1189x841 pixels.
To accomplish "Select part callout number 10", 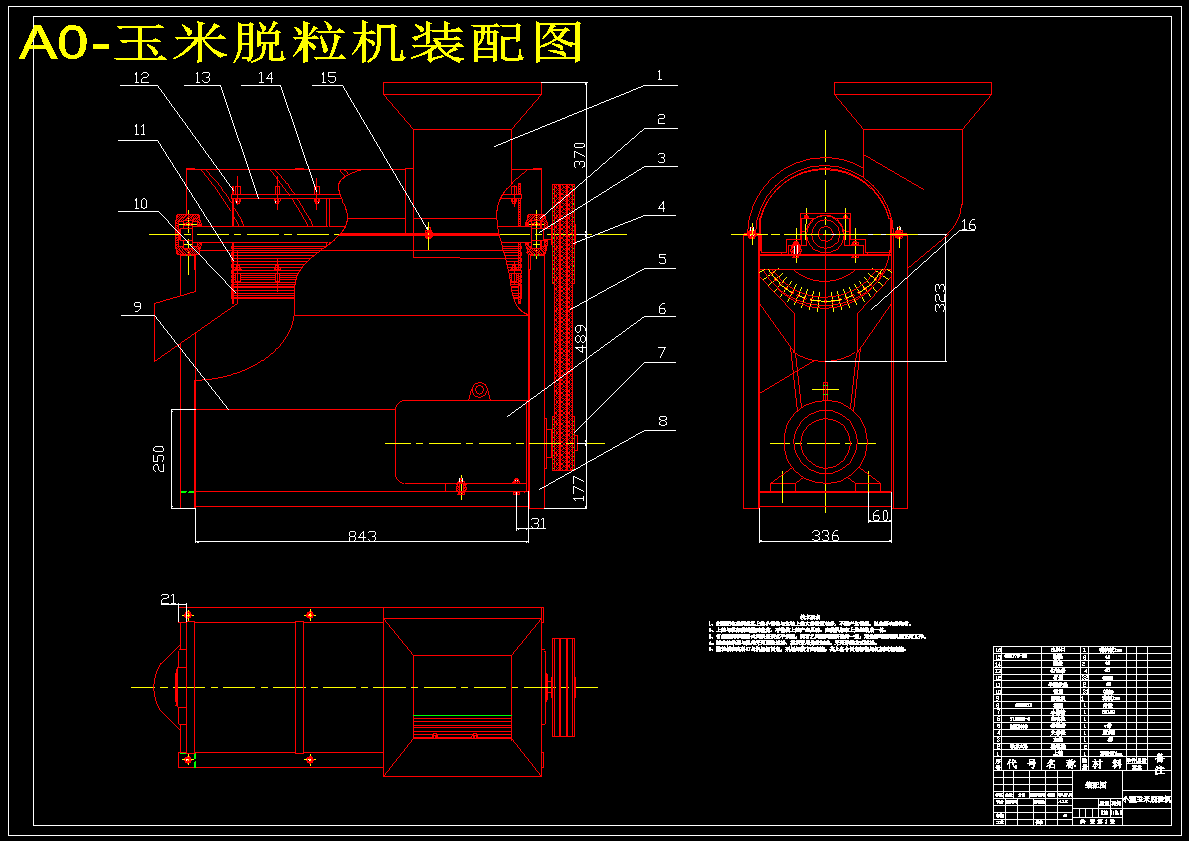I will pos(140,204).
